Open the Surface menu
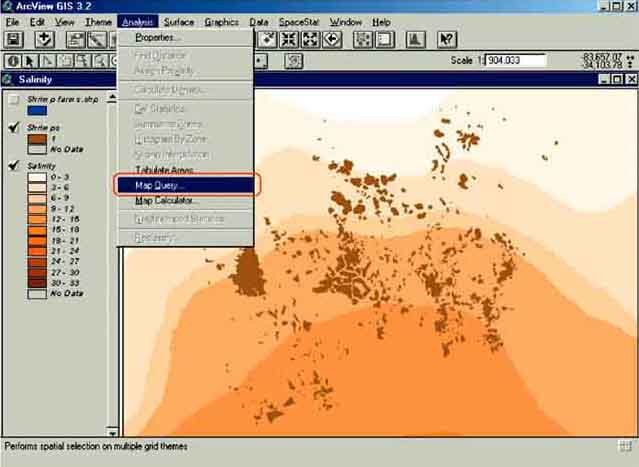639x467 pixels. [x=179, y=21]
